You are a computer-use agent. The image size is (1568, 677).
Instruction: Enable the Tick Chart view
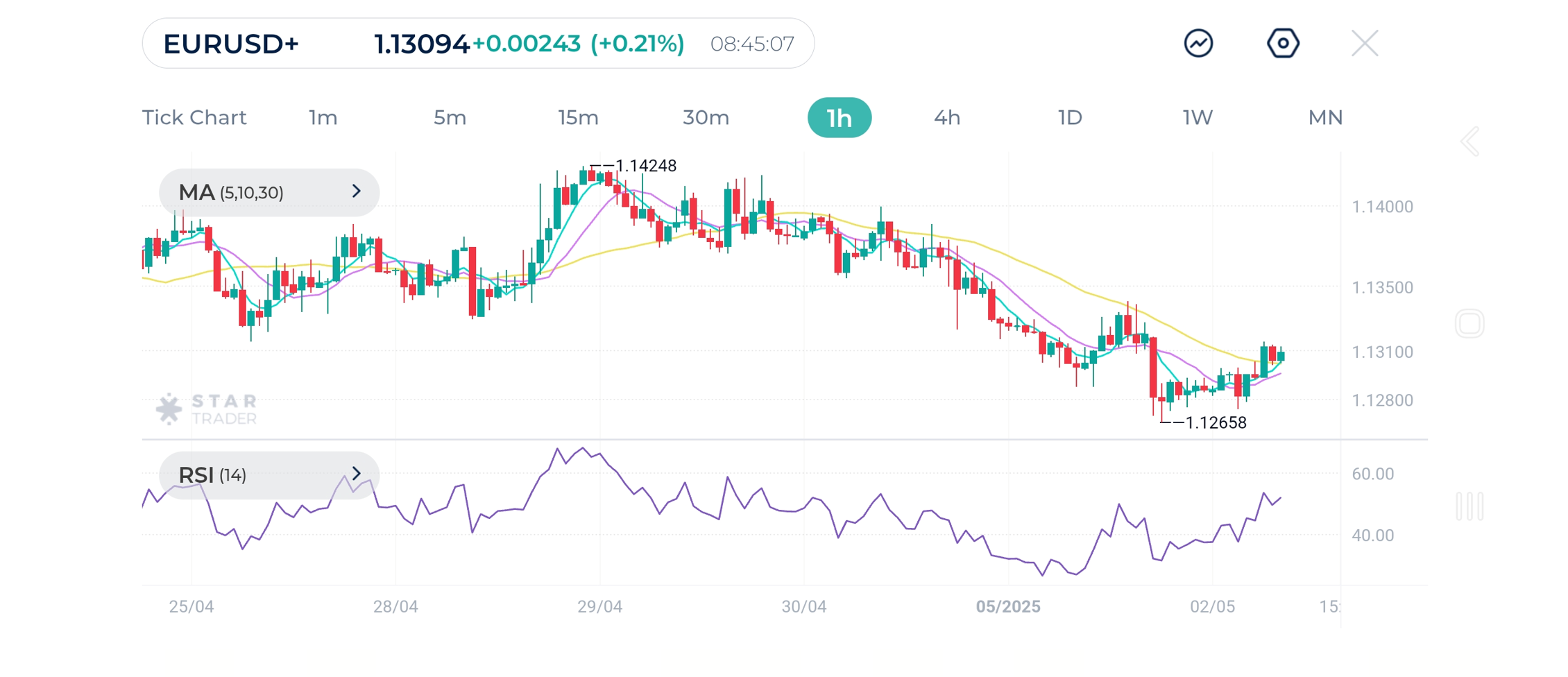click(194, 118)
